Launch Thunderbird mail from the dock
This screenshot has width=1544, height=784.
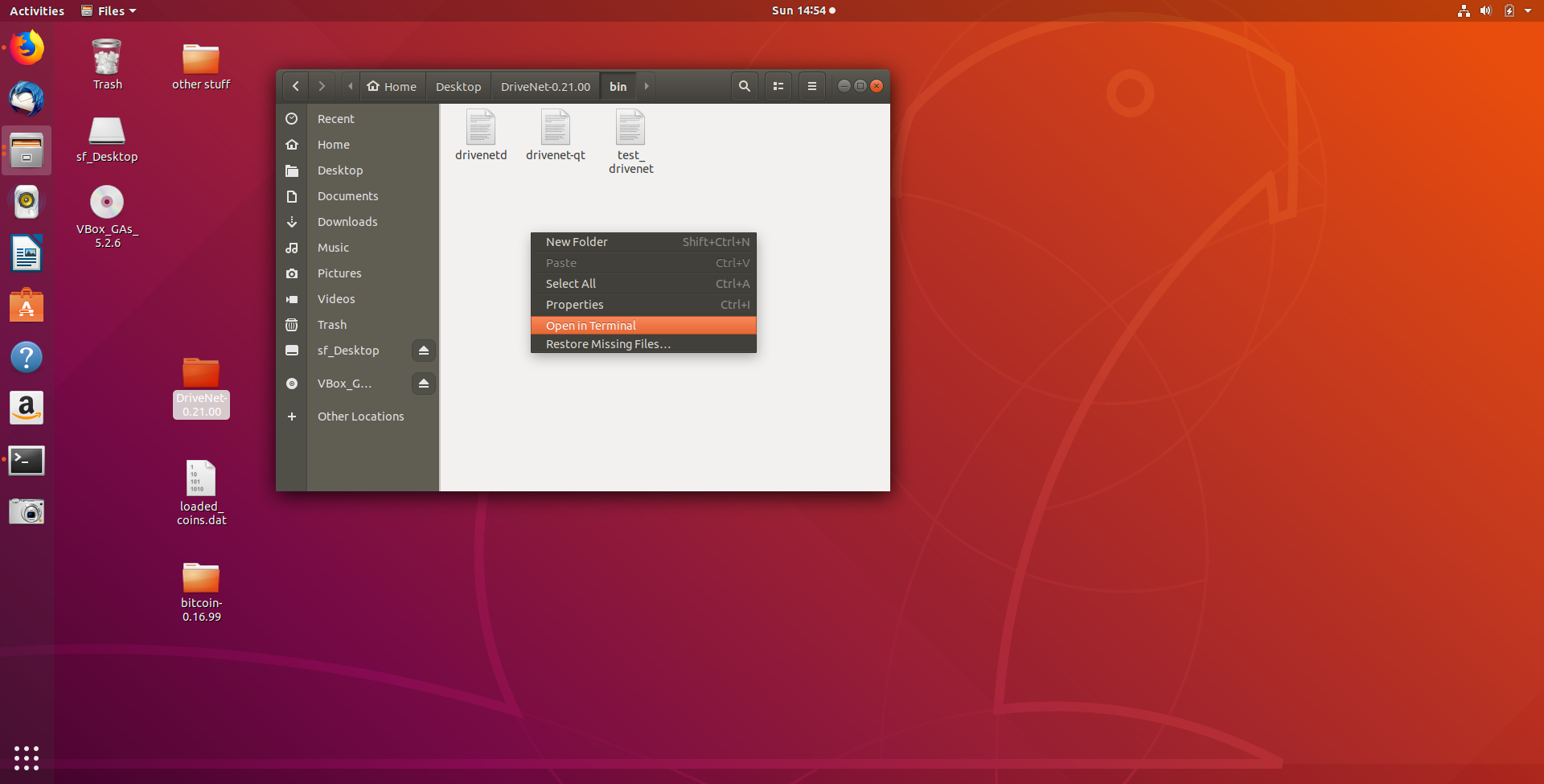tap(27, 99)
